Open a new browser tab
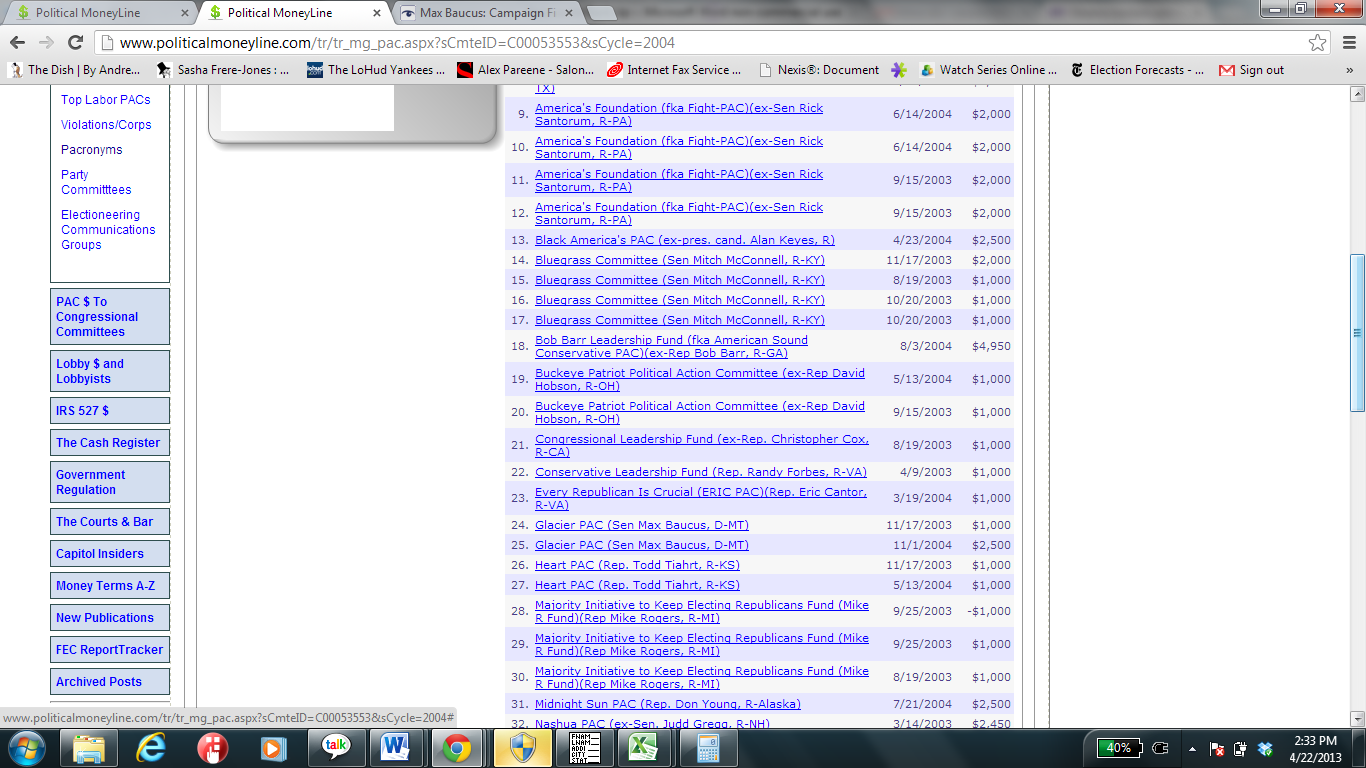 [x=601, y=14]
